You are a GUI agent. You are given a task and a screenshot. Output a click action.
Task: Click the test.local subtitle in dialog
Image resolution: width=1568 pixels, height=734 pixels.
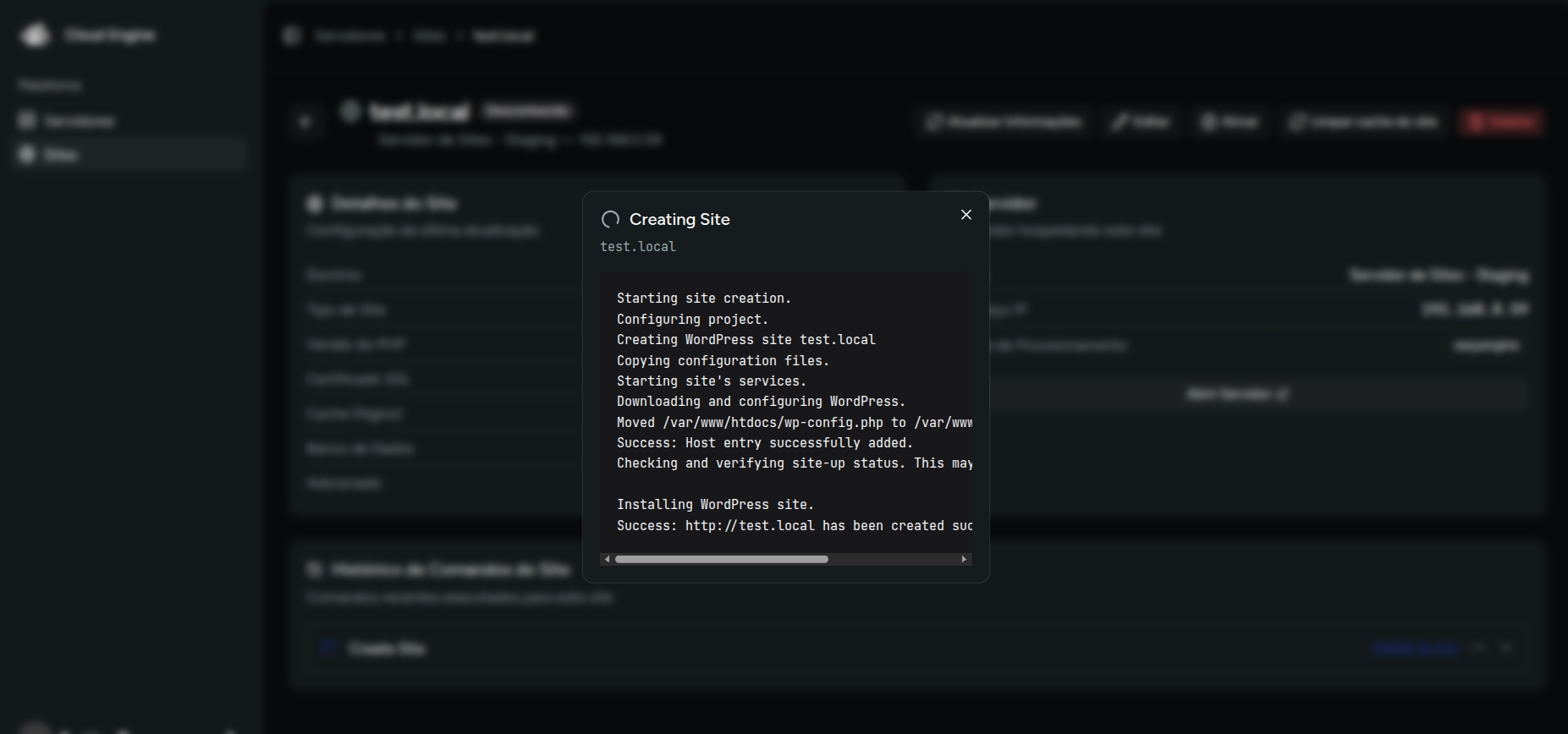pos(638,247)
